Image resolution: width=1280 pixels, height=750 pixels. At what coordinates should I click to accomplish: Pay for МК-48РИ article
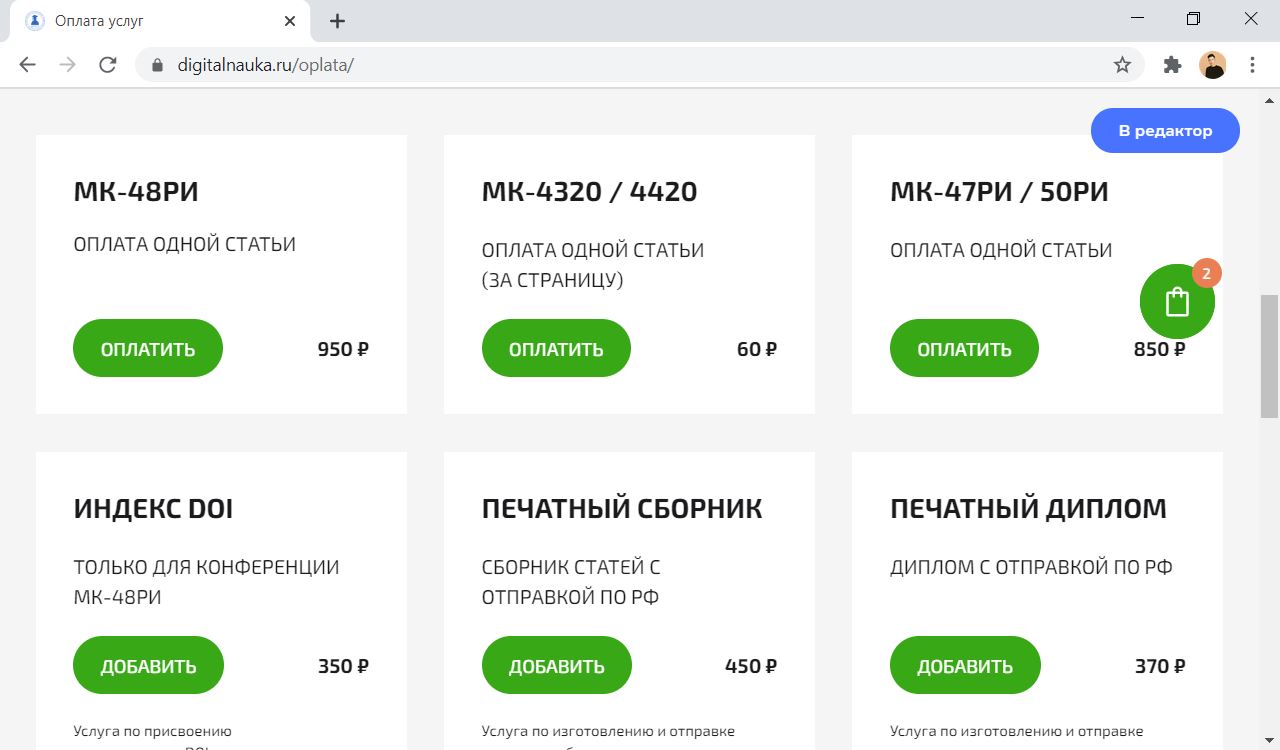148,349
